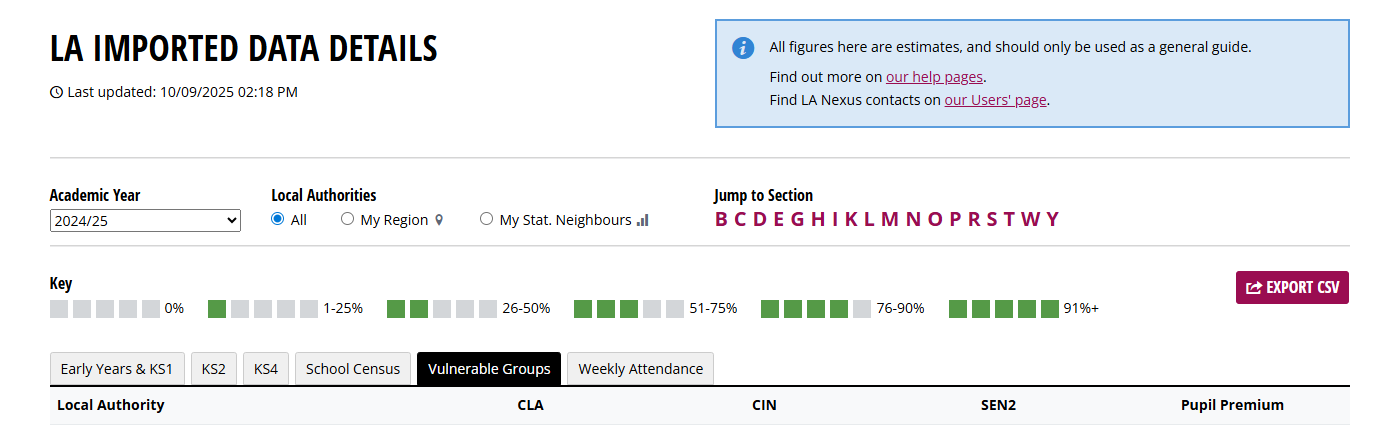Open the KS4 tab

(266, 369)
